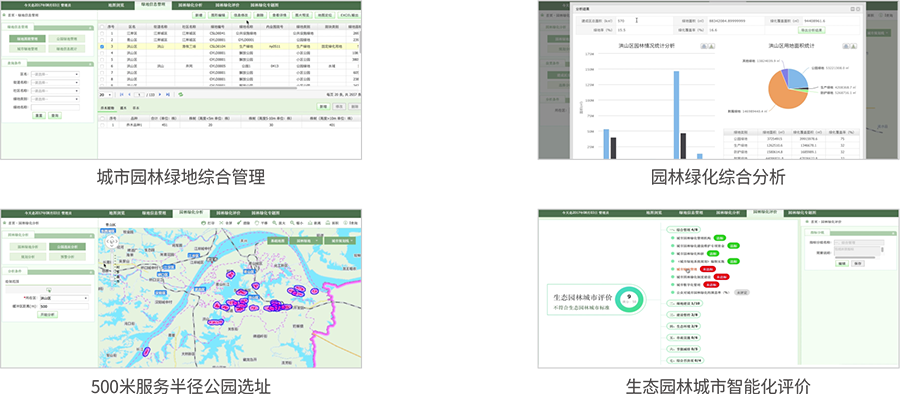Image resolution: width=900 pixels, height=394 pixels.
Task: Click the bar chart export icon
Action: pyautogui.click(x=711, y=46)
